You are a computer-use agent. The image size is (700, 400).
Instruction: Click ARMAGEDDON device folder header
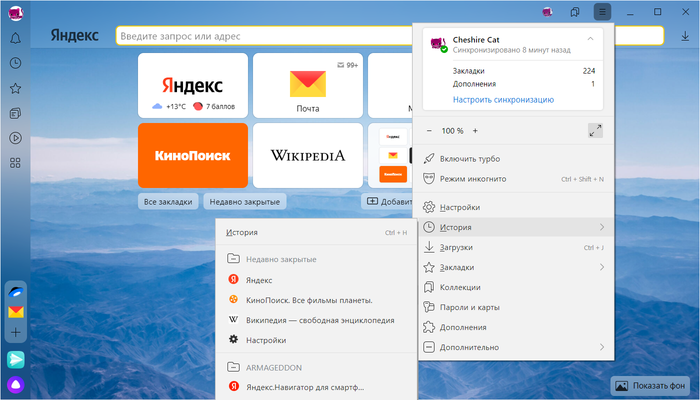tap(317, 367)
